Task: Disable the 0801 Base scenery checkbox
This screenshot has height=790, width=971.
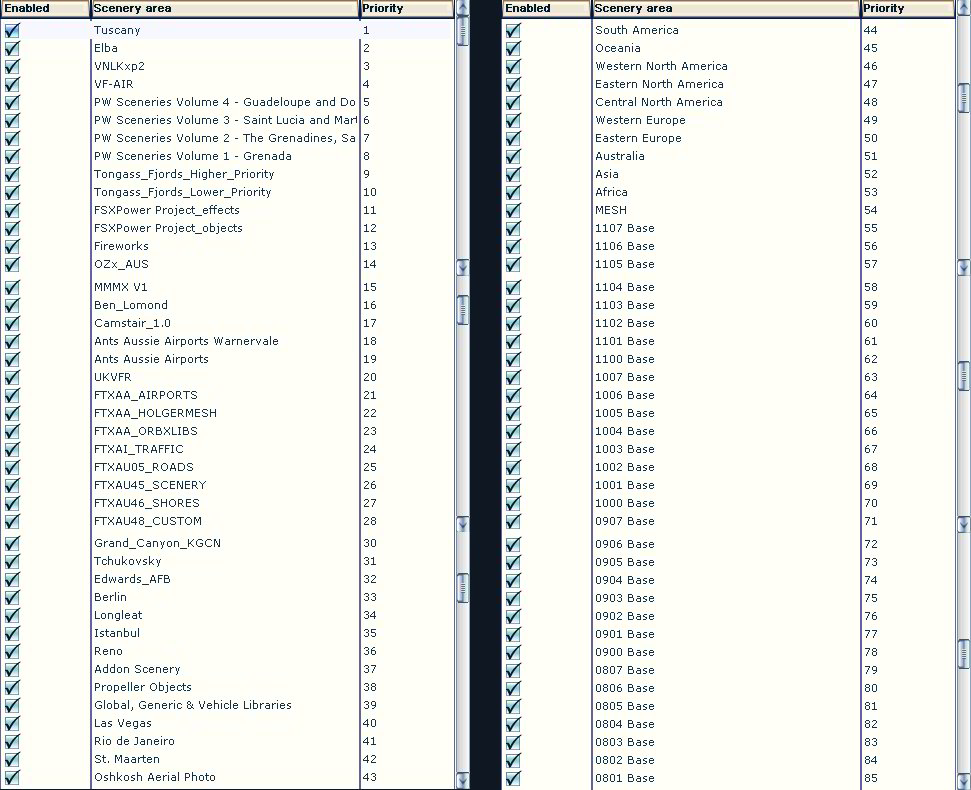Action: (513, 778)
